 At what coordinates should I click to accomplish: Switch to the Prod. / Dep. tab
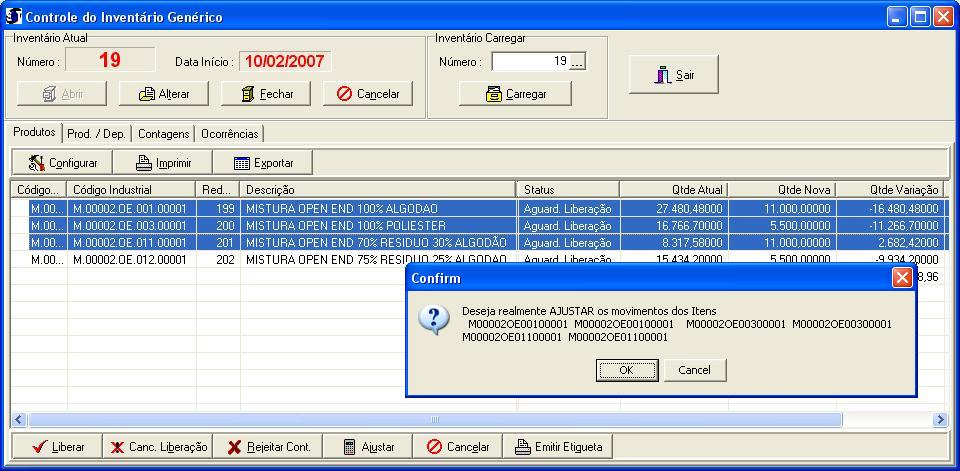click(x=96, y=134)
